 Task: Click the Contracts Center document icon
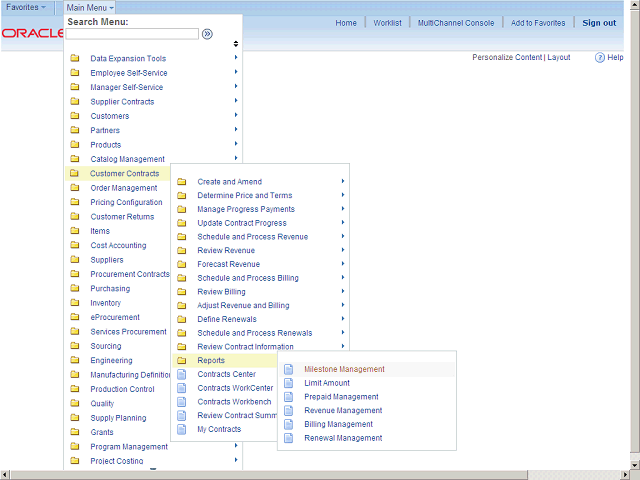click(x=182, y=374)
